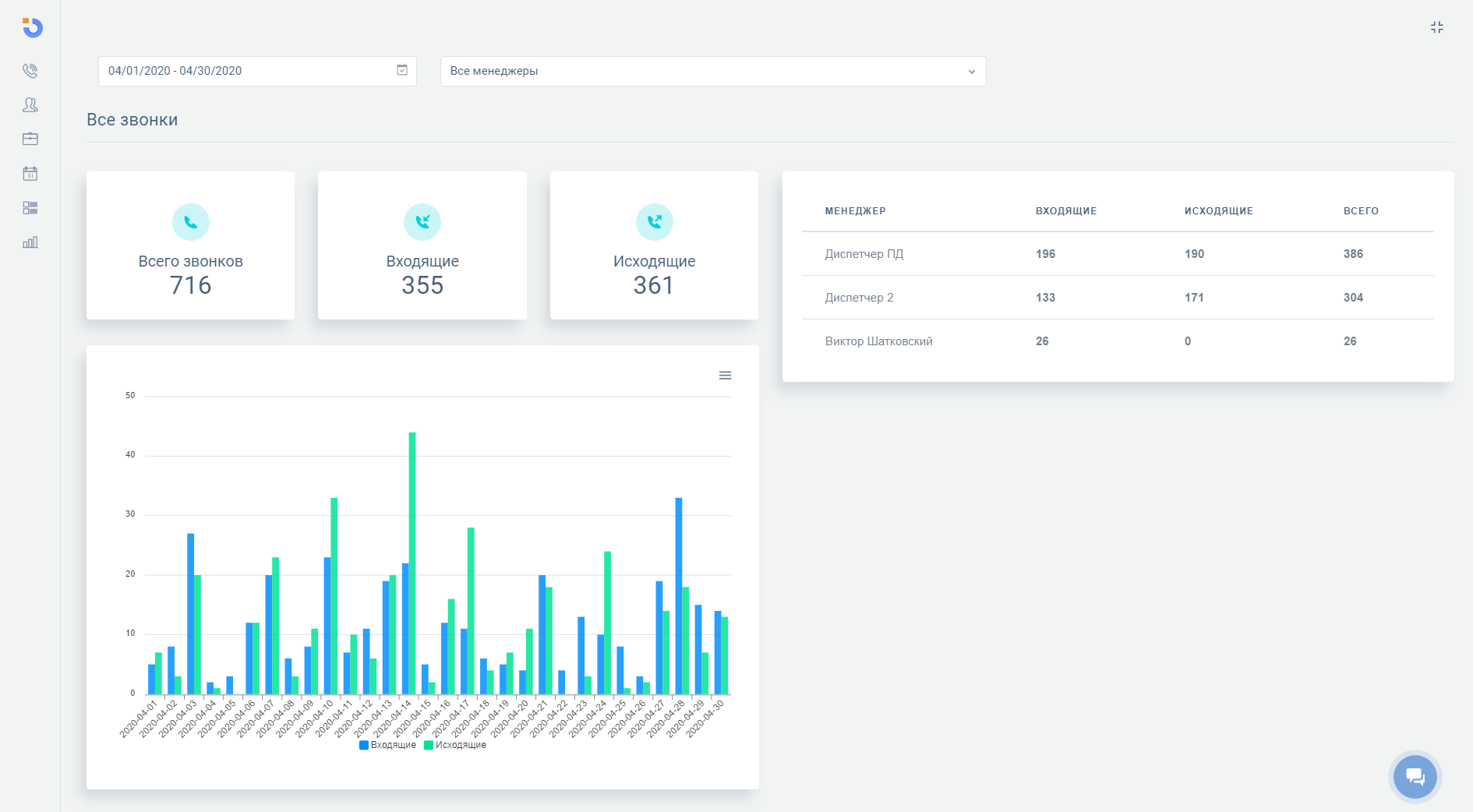Click the Всего column header

coord(1361,211)
